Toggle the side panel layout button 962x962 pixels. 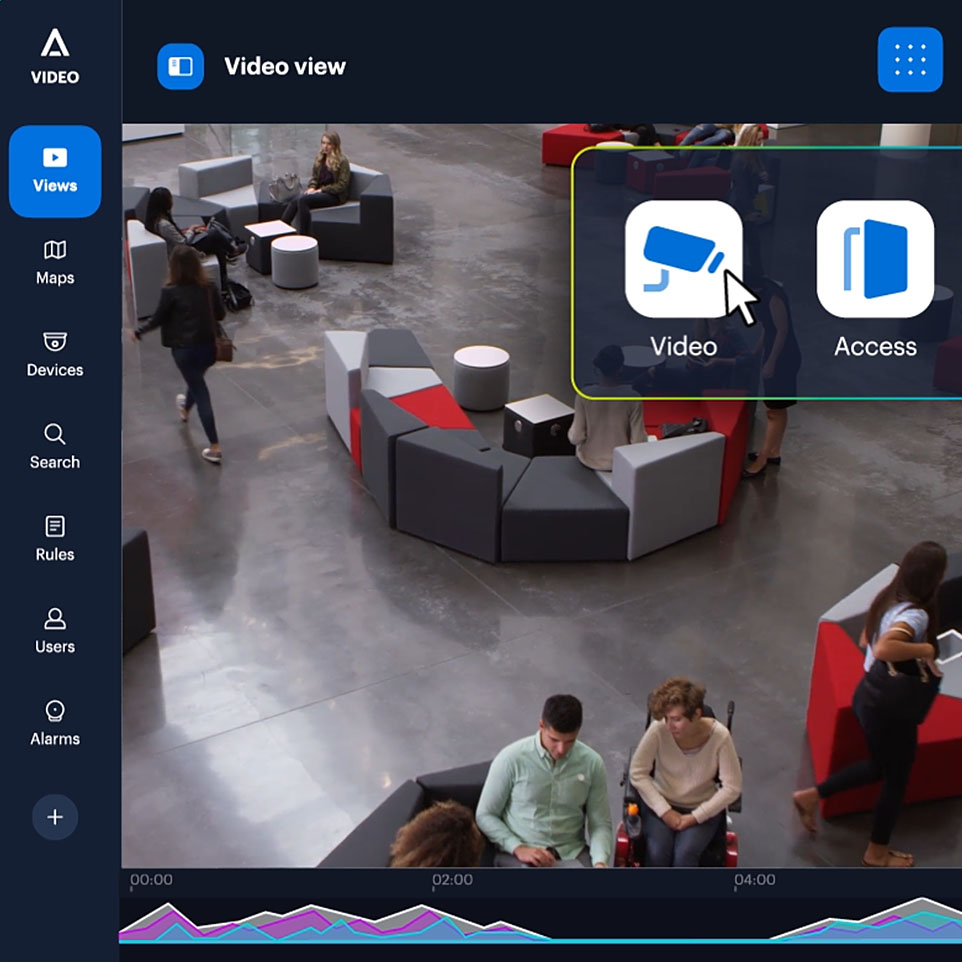tap(180, 66)
